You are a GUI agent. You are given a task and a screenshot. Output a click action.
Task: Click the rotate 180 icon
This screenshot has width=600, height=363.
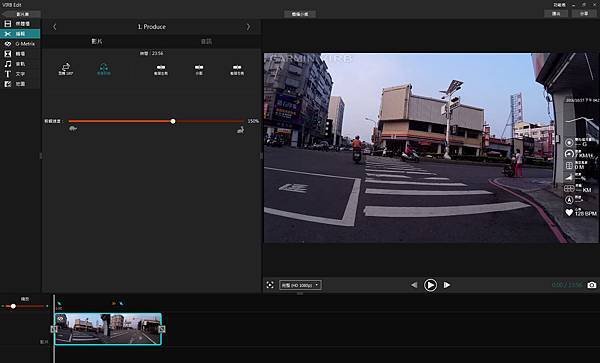pos(66,69)
